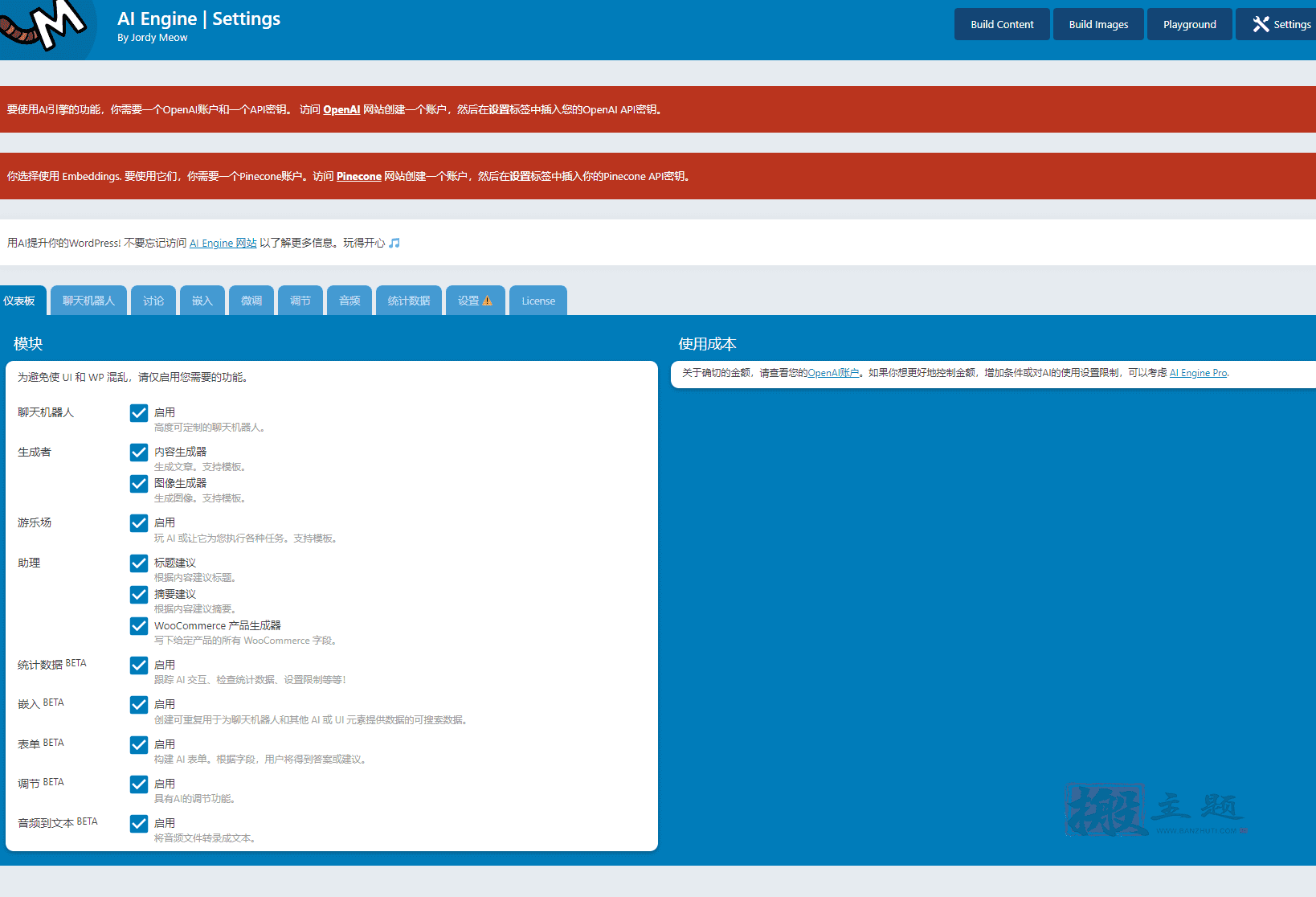Click the "生成者" row label

click(x=35, y=453)
